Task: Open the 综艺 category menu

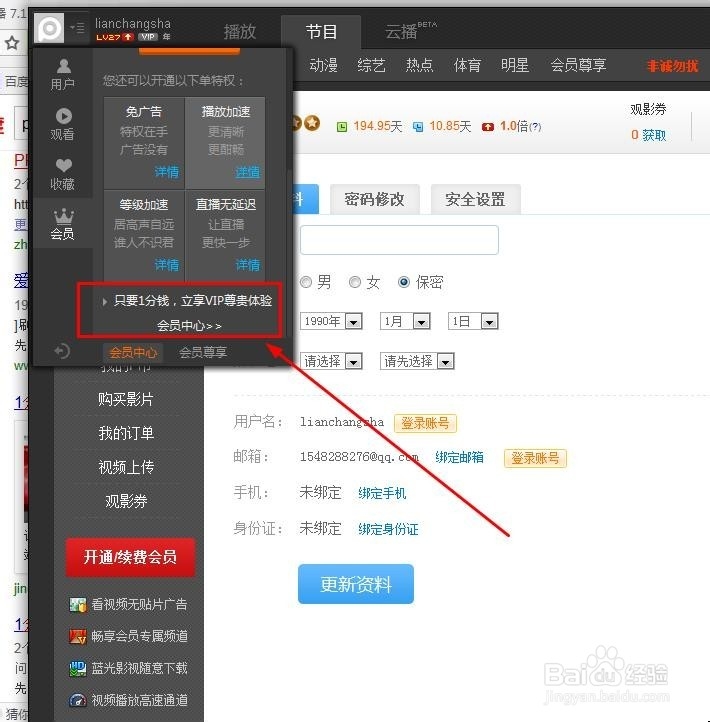Action: (x=371, y=65)
